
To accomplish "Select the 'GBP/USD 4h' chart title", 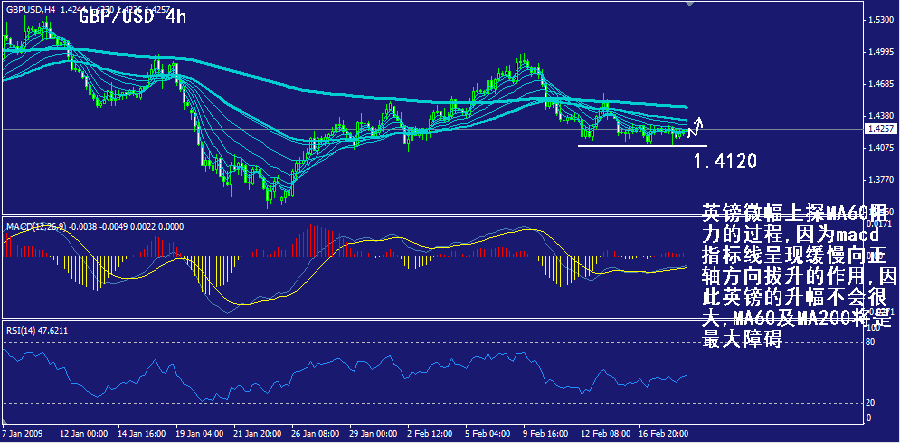I will click(131, 16).
